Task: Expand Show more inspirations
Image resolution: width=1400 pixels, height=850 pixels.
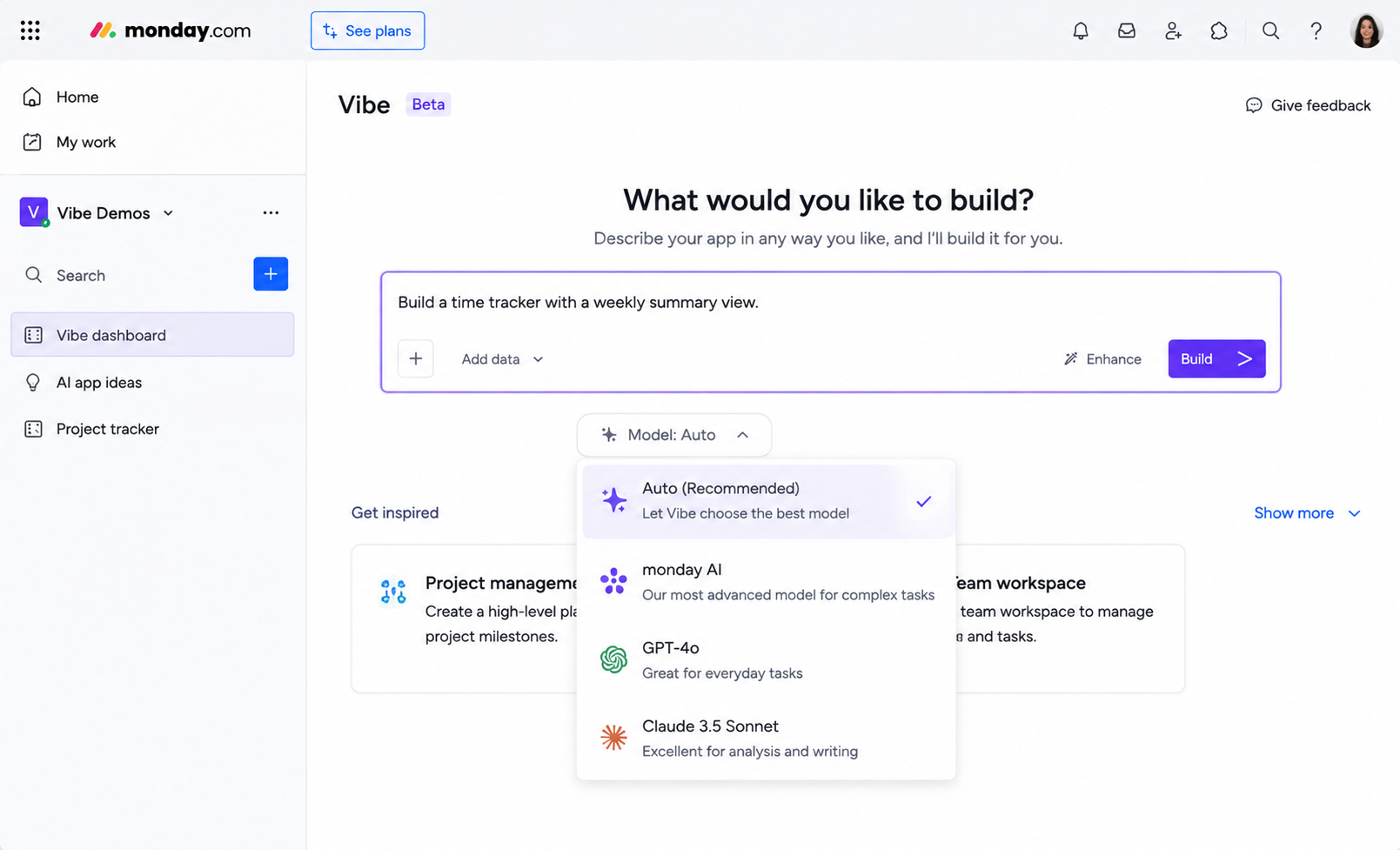Action: click(x=1307, y=513)
